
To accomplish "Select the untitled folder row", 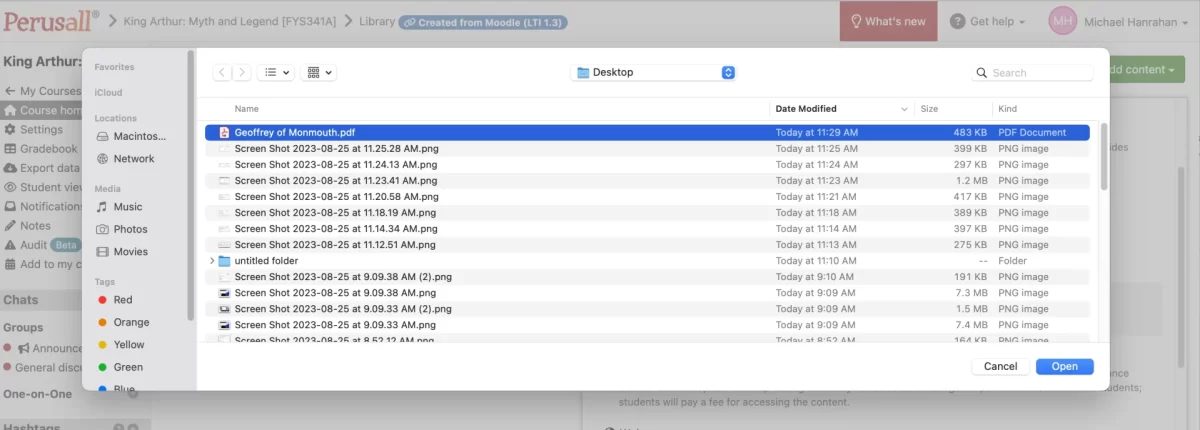I will (x=647, y=260).
